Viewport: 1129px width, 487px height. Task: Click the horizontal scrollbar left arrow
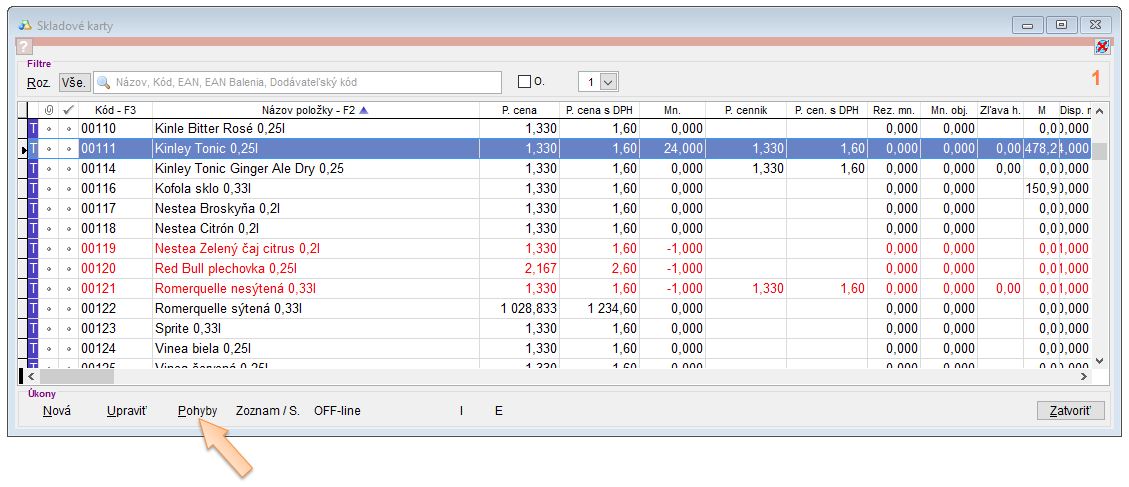tap(32, 376)
